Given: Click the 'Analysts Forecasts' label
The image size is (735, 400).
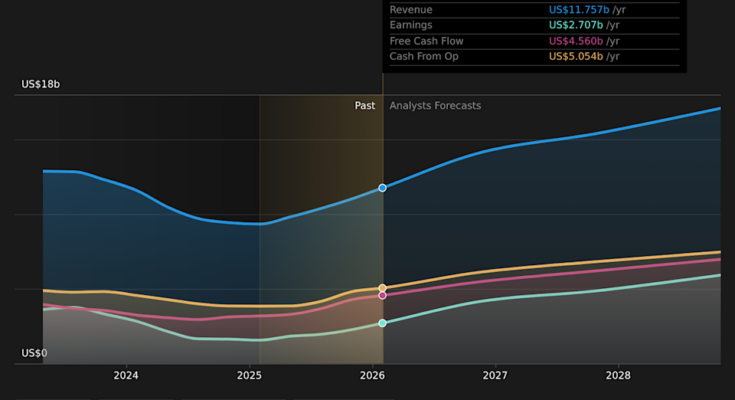Looking at the screenshot, I should tap(435, 106).
